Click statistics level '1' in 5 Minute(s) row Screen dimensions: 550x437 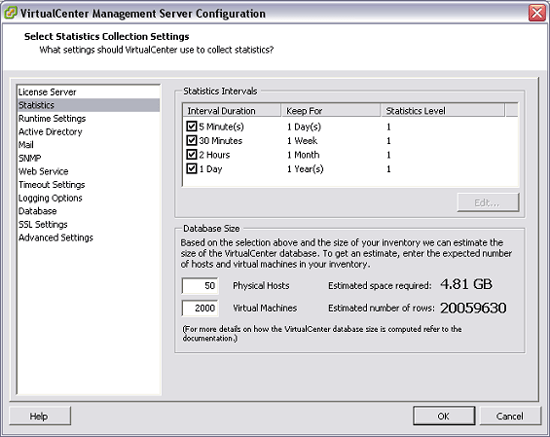[389, 127]
